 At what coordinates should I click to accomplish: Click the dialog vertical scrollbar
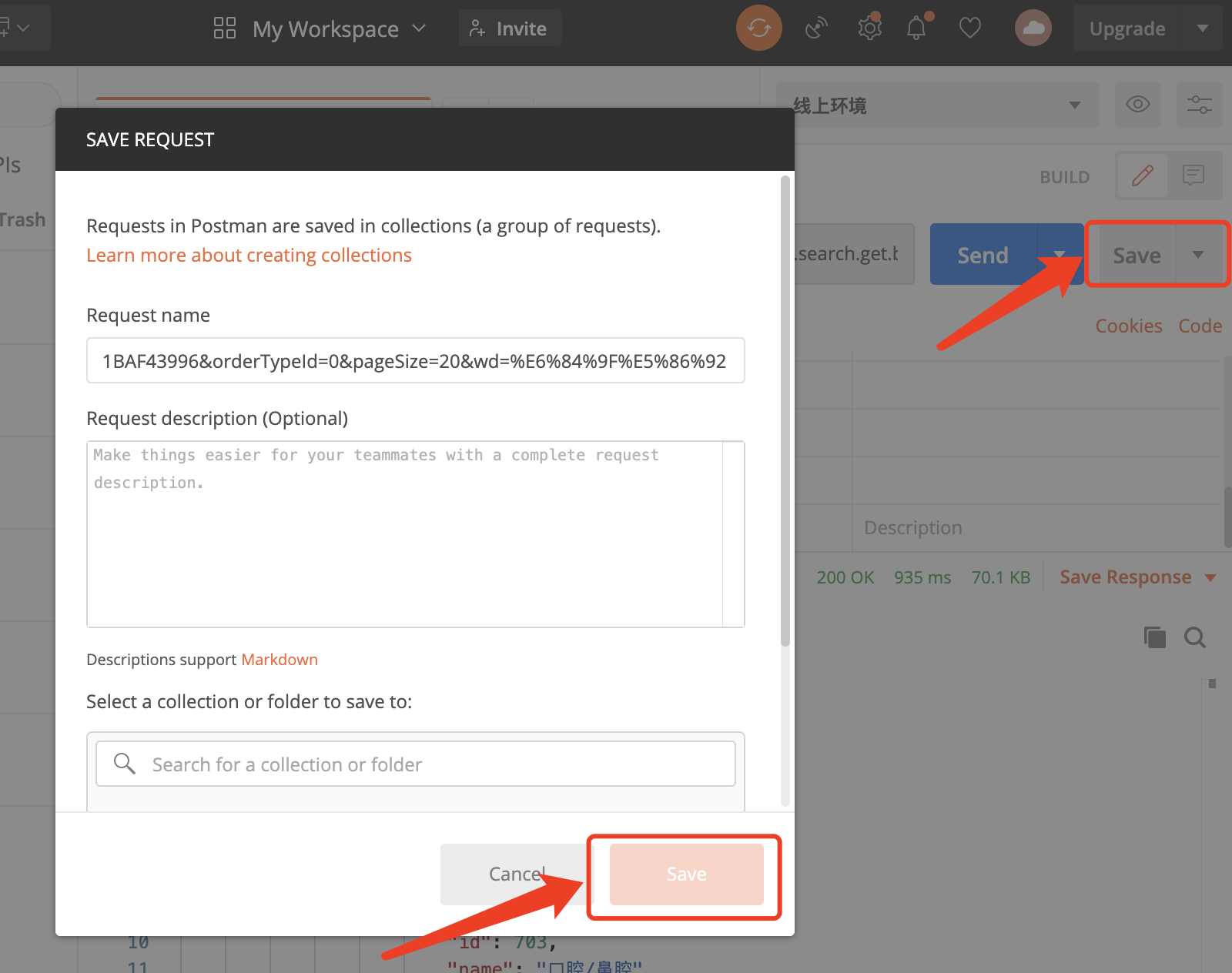tap(785, 411)
